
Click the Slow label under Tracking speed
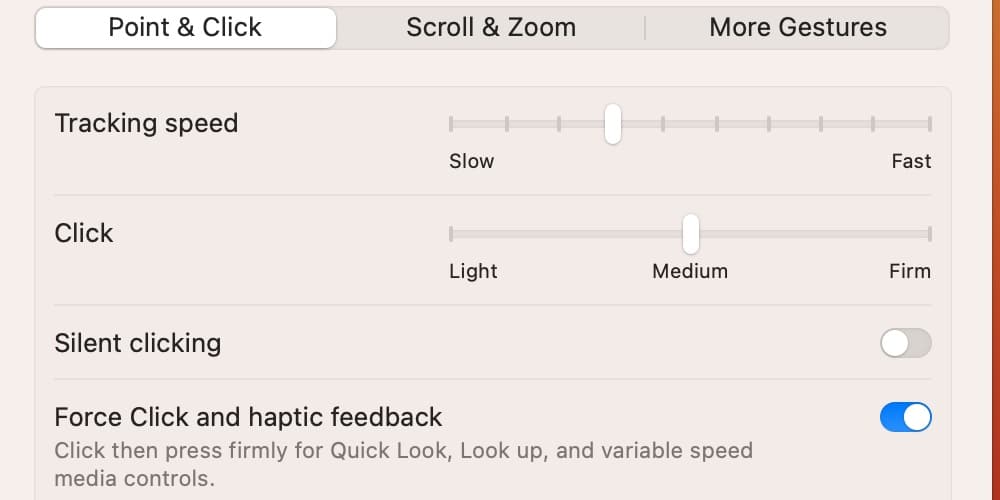click(472, 161)
